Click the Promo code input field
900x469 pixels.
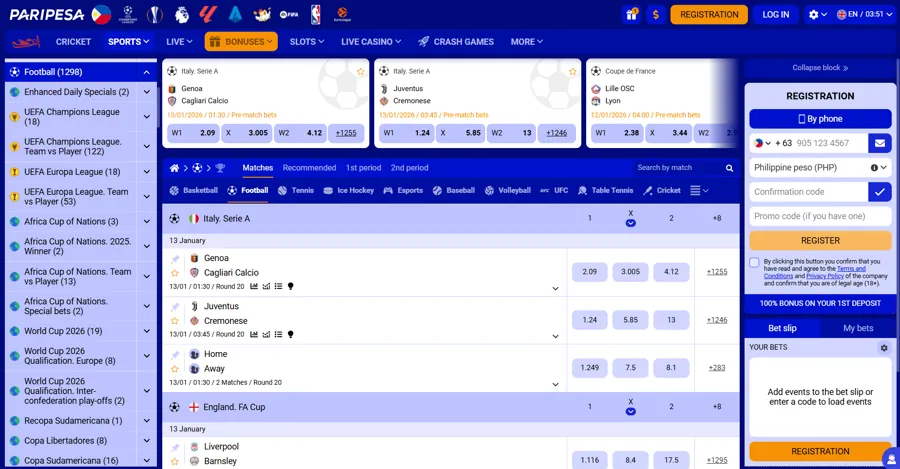[x=820, y=216]
